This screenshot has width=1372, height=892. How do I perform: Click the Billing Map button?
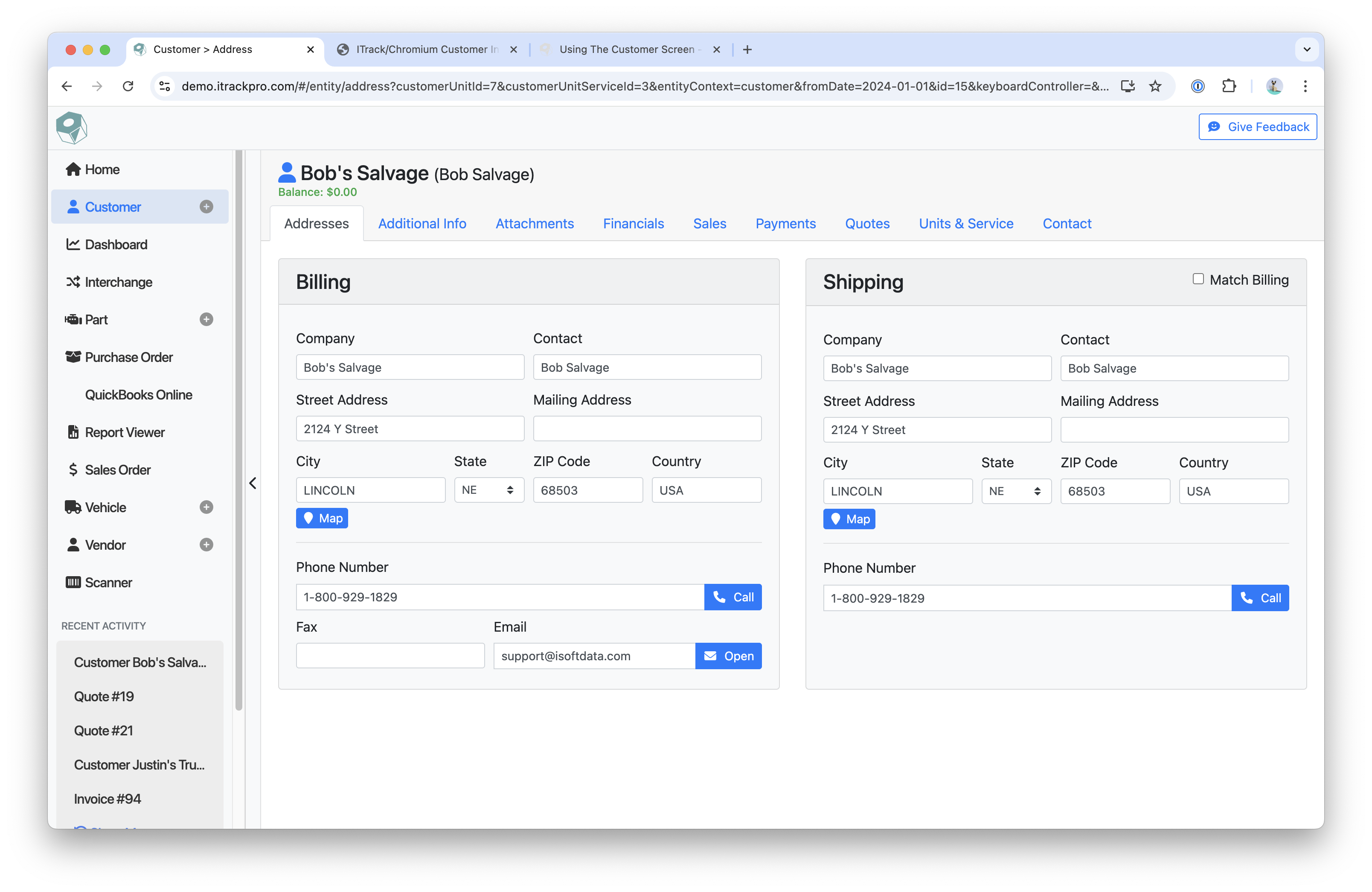[x=322, y=519]
